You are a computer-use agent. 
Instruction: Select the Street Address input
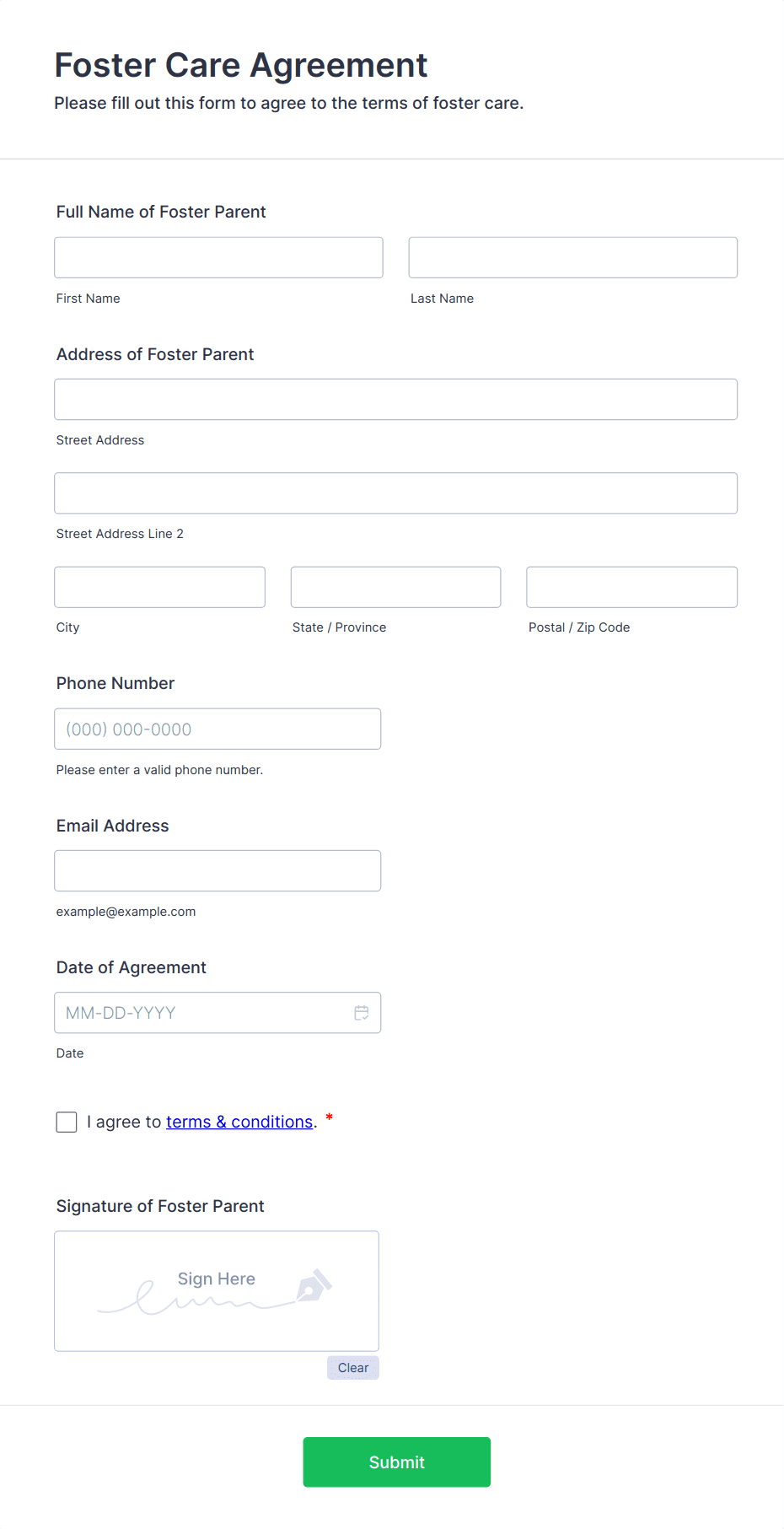click(395, 399)
